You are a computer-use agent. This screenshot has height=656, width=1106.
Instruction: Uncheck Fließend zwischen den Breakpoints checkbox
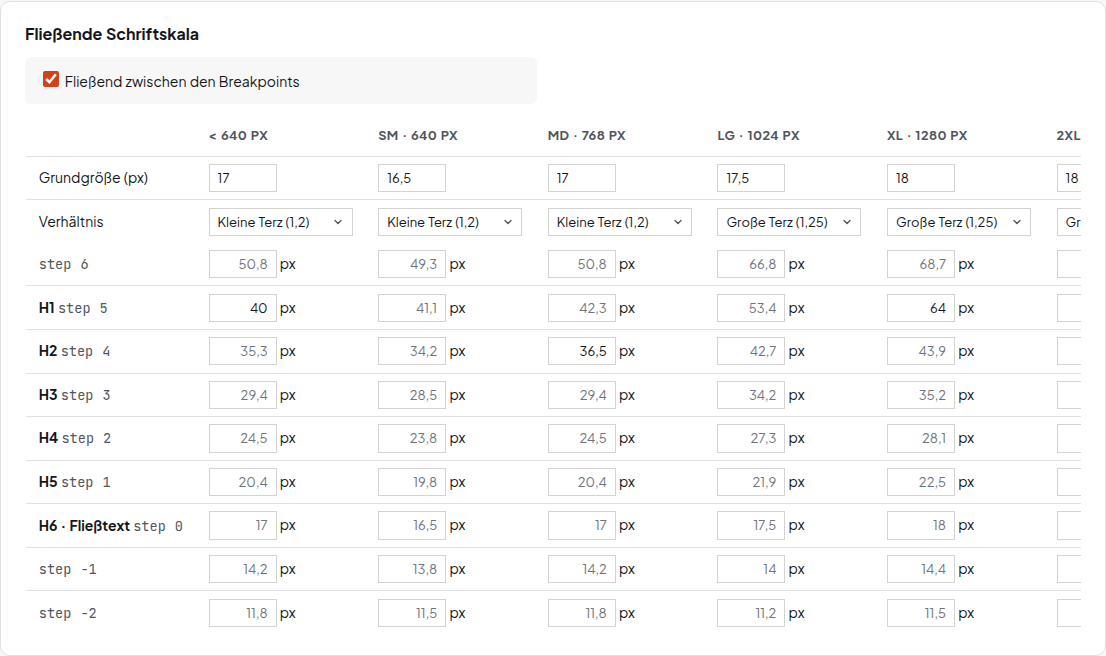[51, 80]
